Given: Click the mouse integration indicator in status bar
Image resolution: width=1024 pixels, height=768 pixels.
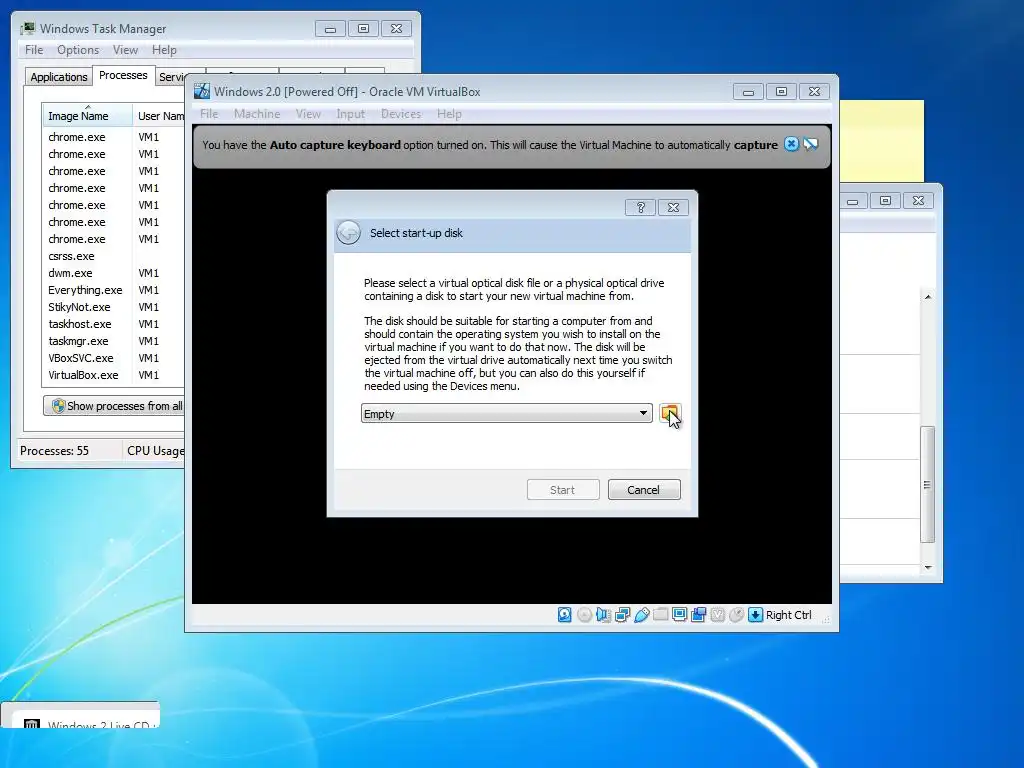Looking at the screenshot, I should tap(736, 615).
